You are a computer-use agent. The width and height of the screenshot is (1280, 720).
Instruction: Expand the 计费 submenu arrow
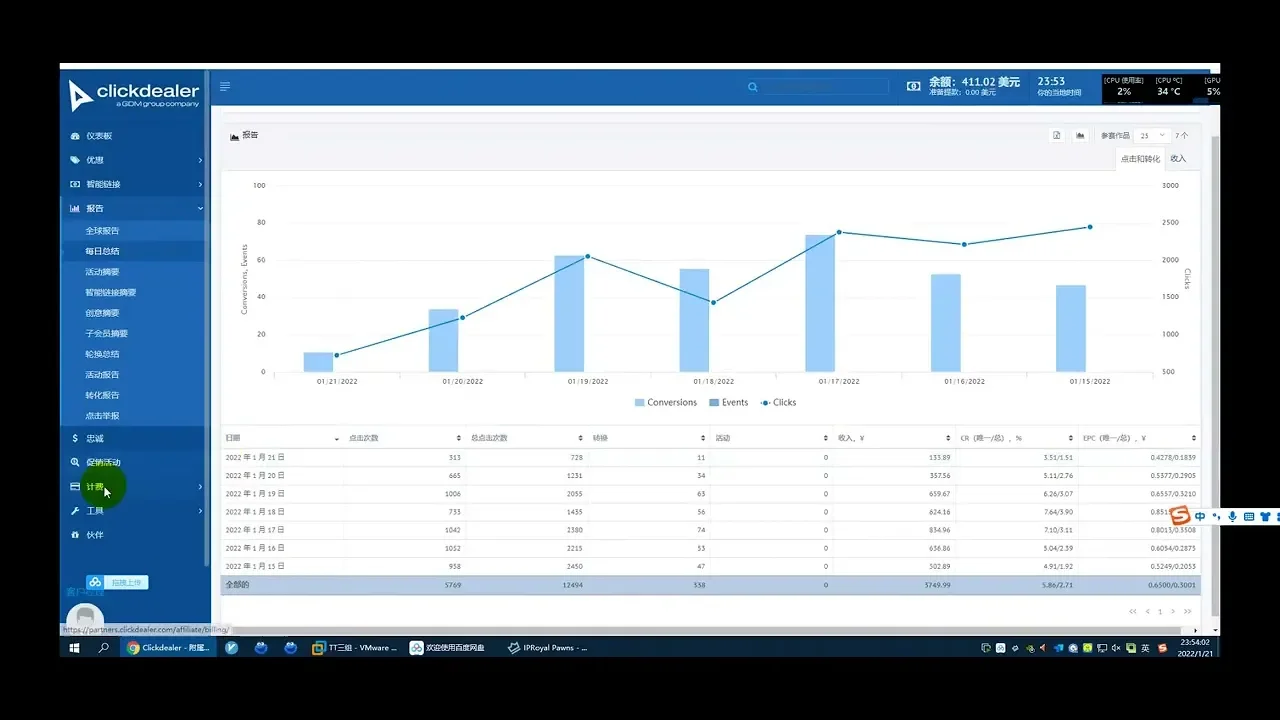[x=200, y=487]
